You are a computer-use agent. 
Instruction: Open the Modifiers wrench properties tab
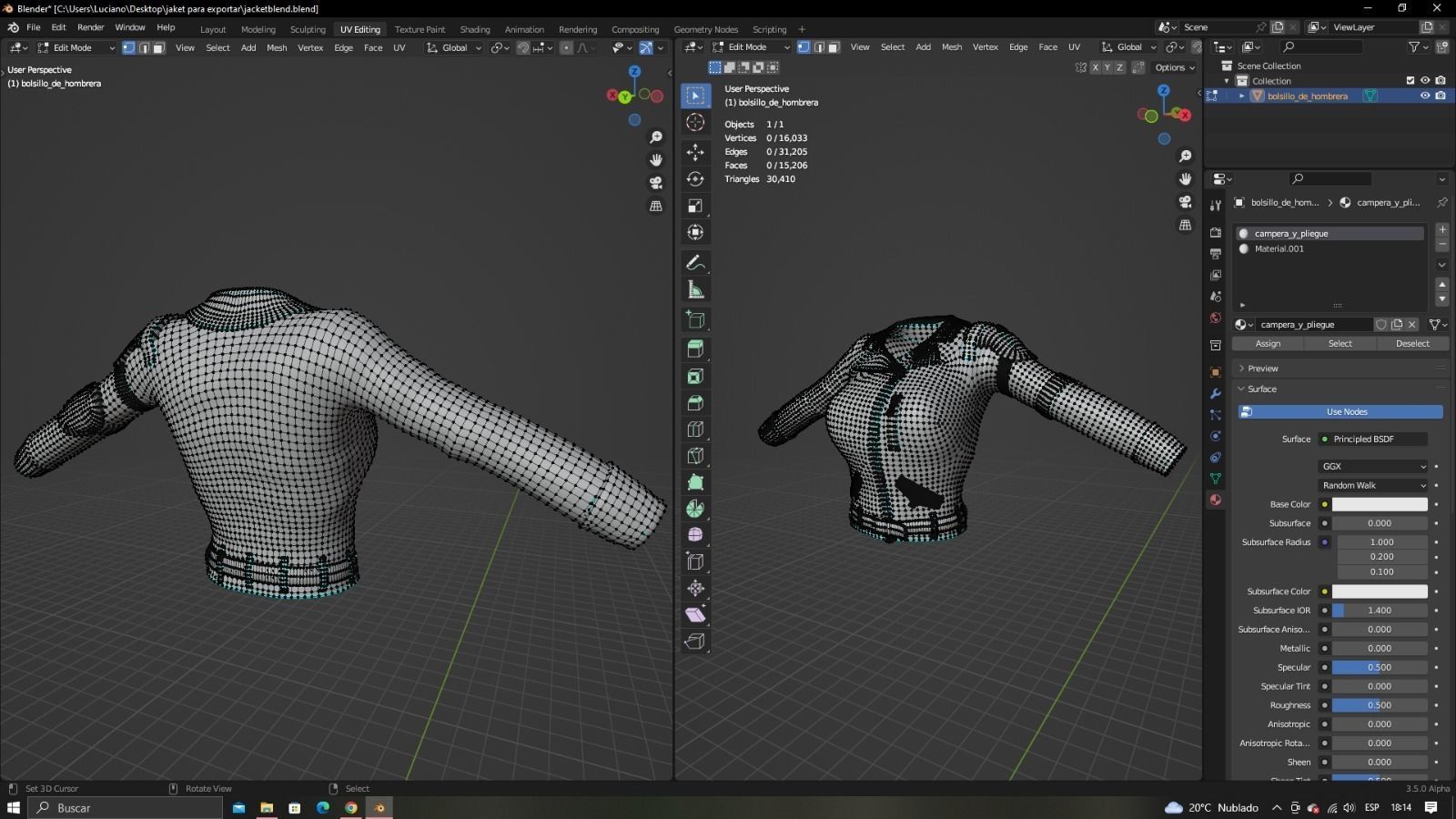coord(1215,393)
